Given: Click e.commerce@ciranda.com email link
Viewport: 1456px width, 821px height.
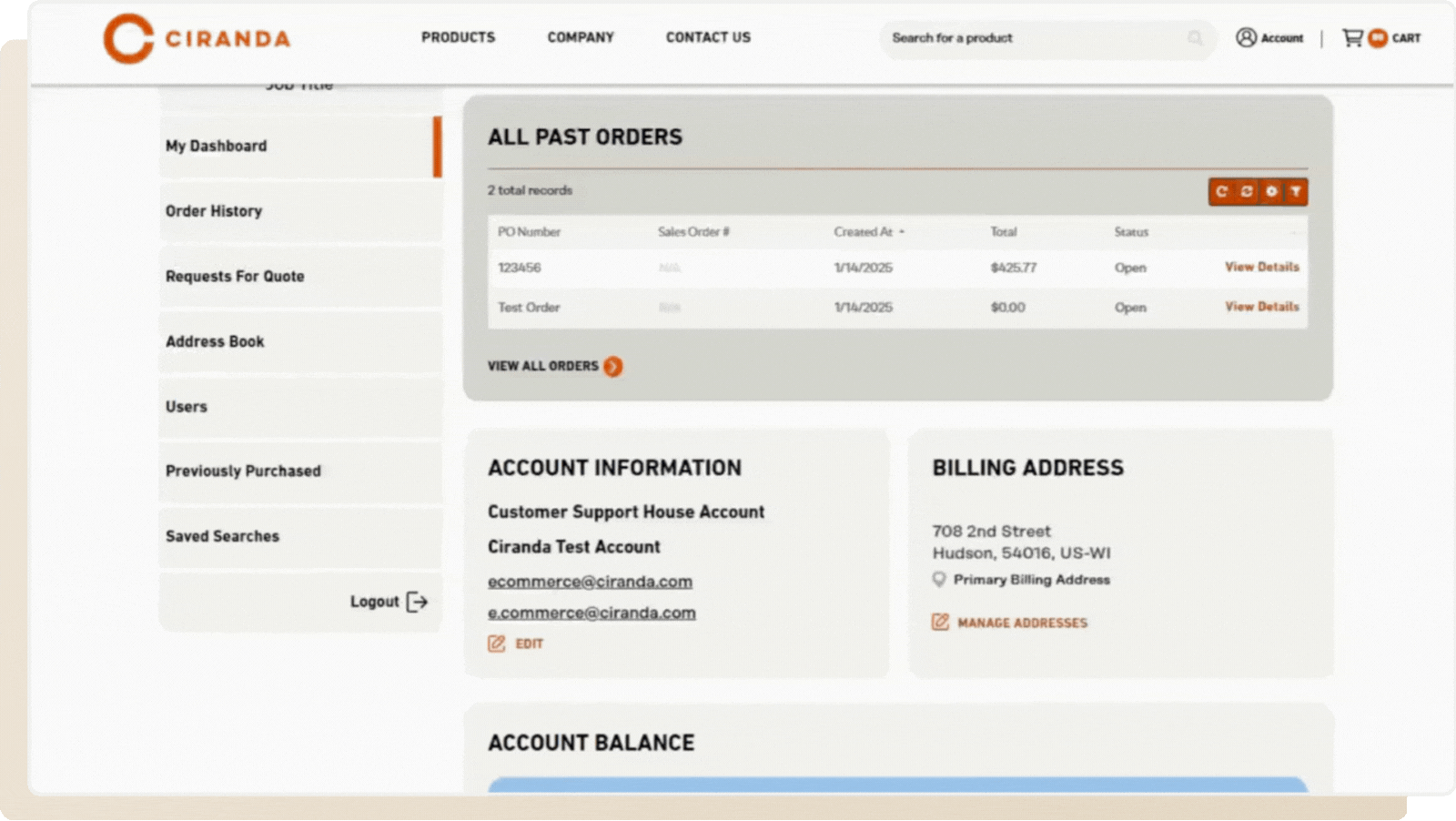Looking at the screenshot, I should pyautogui.click(x=591, y=613).
